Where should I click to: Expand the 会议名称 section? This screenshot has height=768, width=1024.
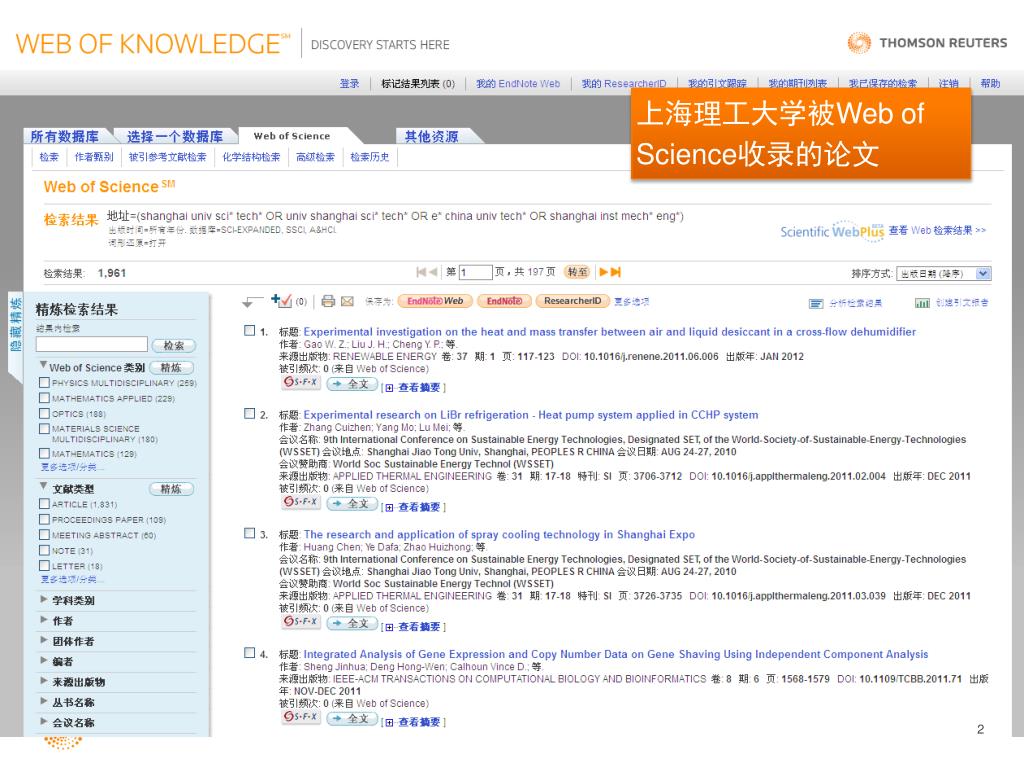(43, 722)
